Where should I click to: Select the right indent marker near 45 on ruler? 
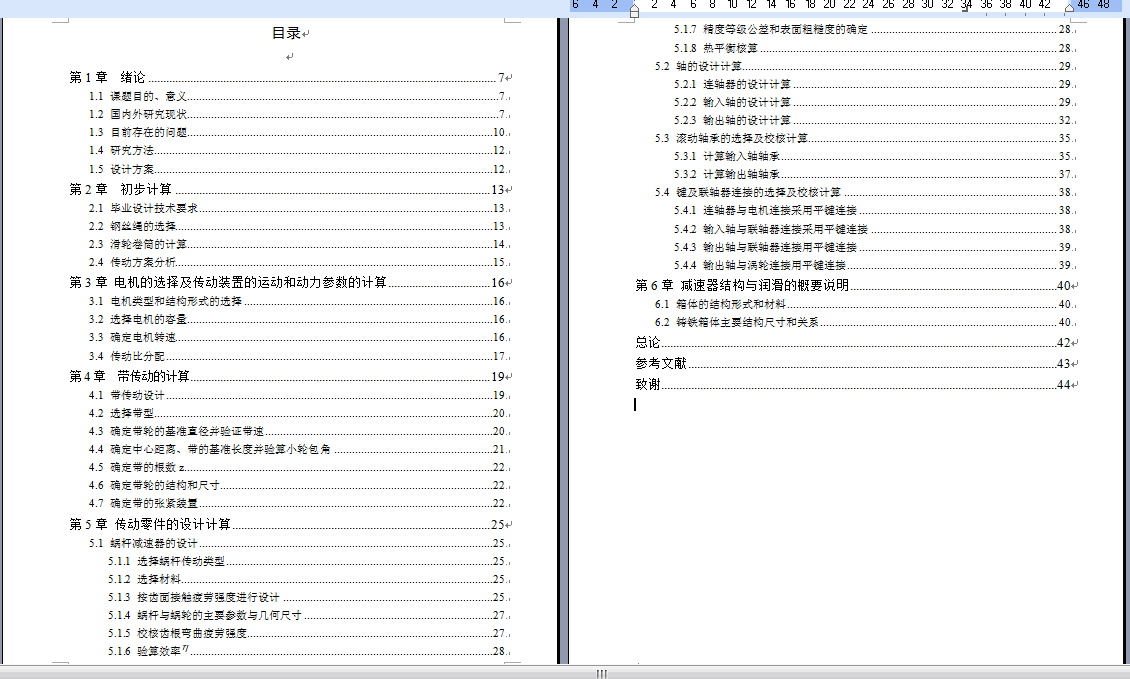click(1068, 8)
